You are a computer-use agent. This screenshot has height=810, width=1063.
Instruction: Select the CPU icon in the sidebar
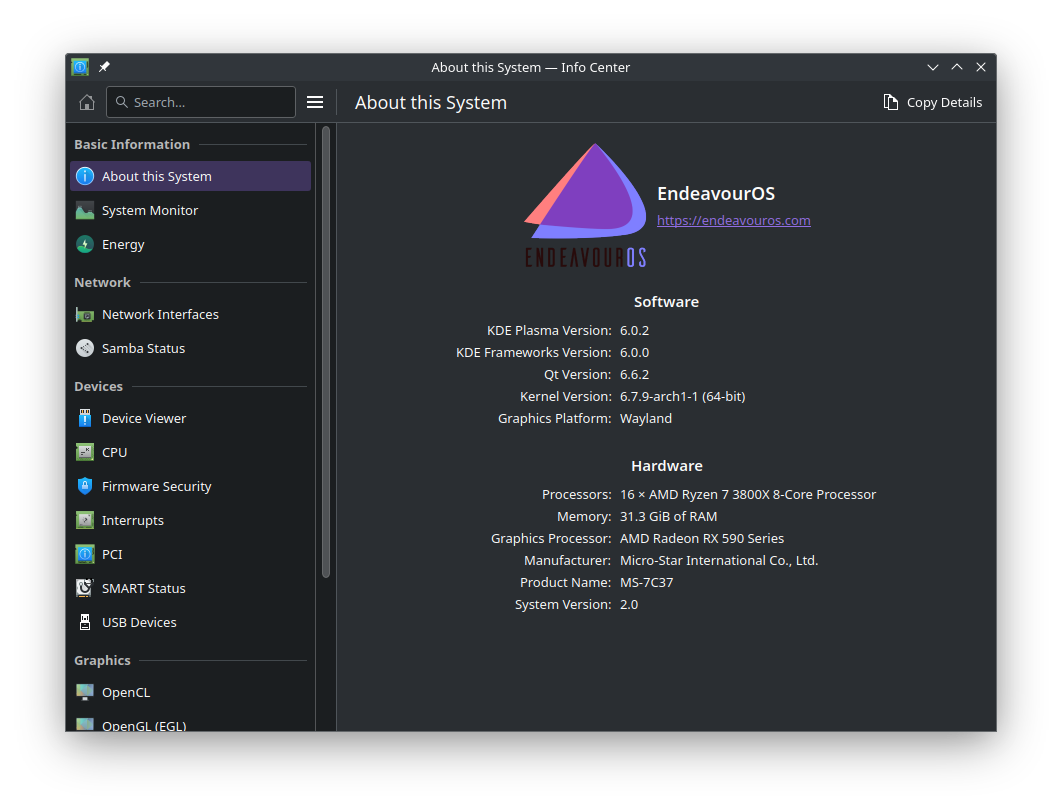tap(85, 452)
